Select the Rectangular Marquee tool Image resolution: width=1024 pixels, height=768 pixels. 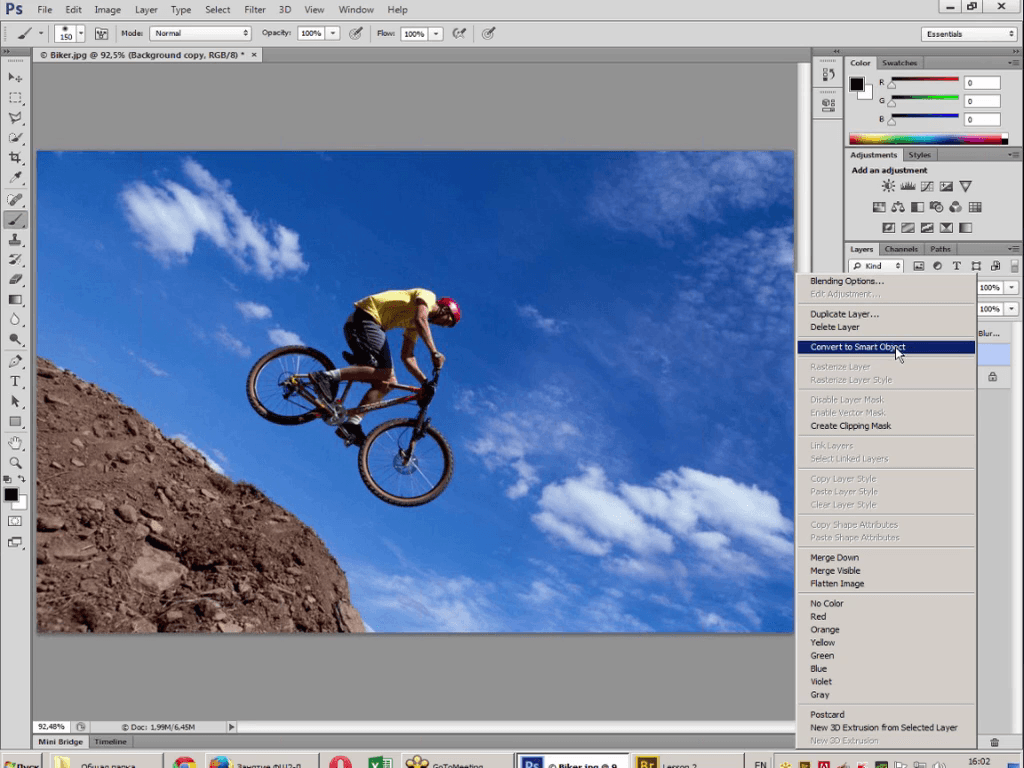point(15,97)
